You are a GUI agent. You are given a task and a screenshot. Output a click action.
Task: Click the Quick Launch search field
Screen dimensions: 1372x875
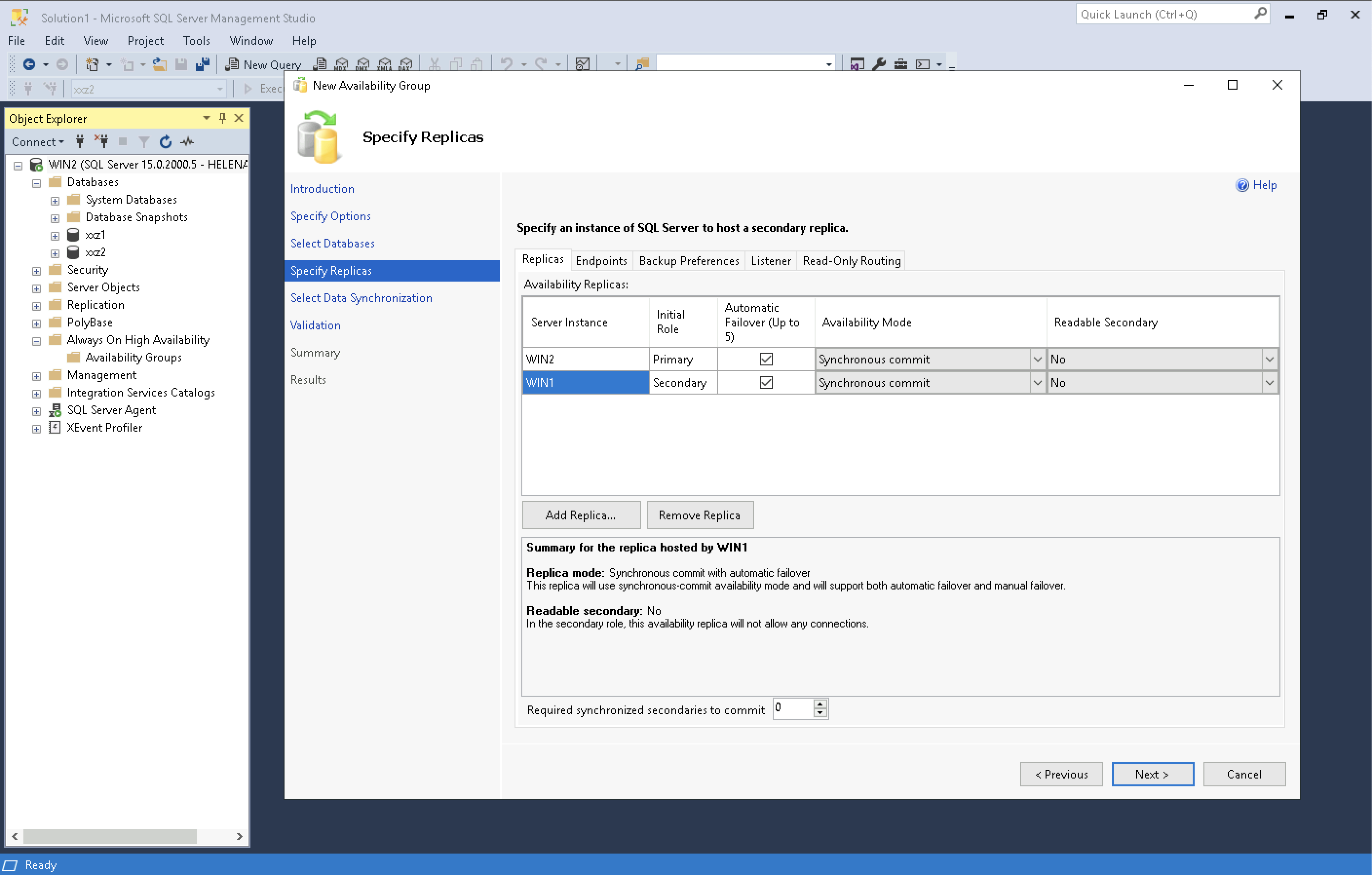(1162, 14)
